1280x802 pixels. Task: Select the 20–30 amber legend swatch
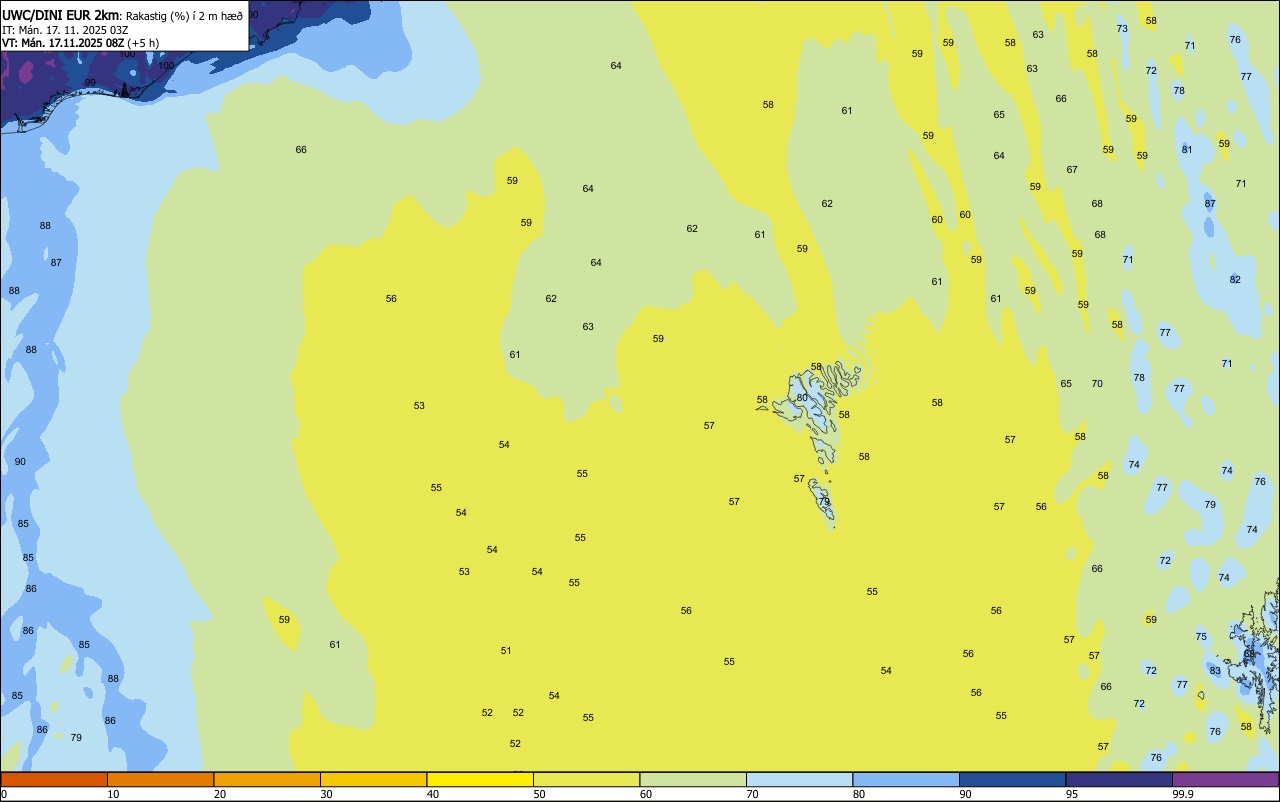[x=267, y=779]
